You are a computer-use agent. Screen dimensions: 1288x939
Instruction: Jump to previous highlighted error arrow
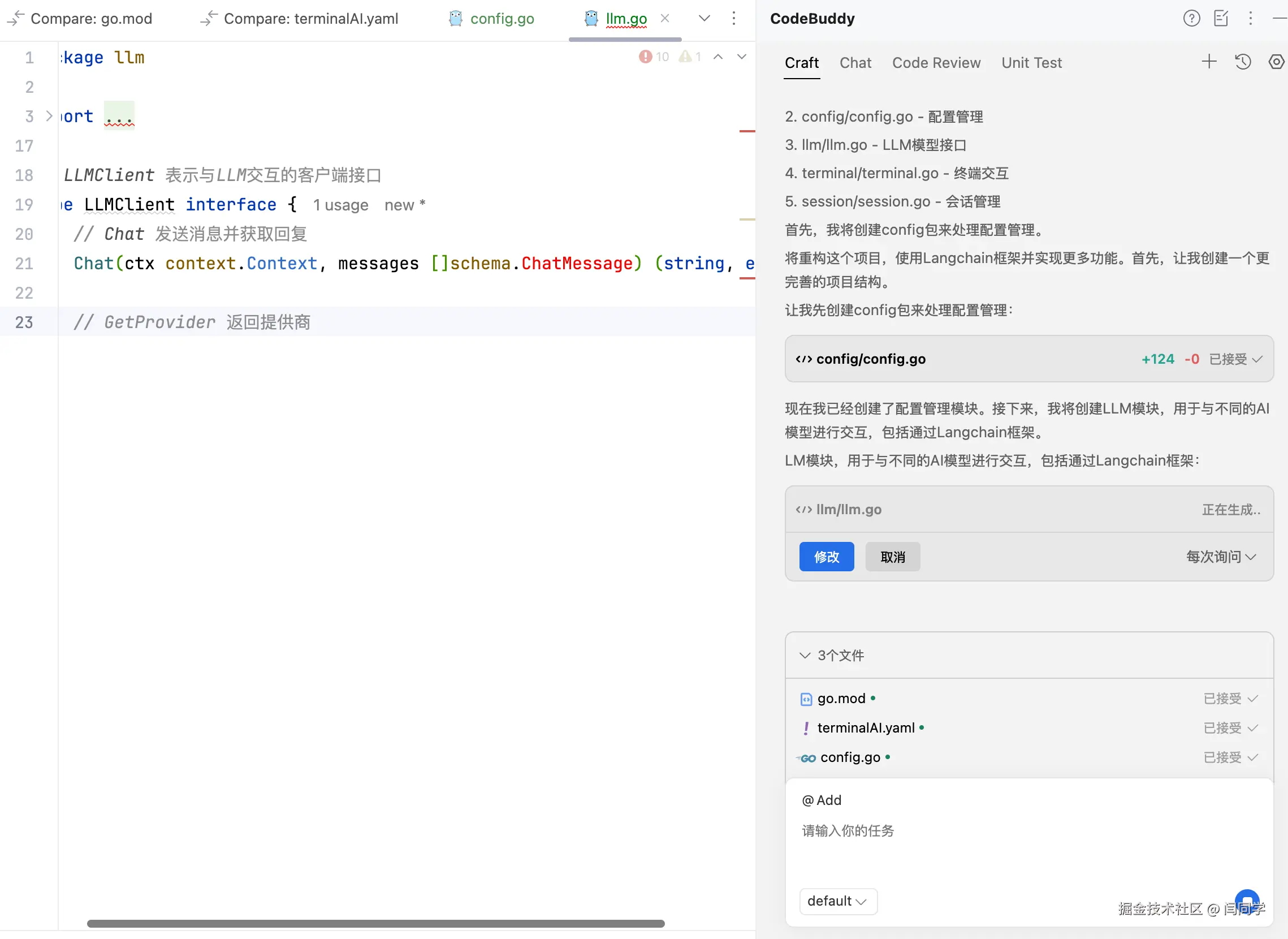coord(718,57)
